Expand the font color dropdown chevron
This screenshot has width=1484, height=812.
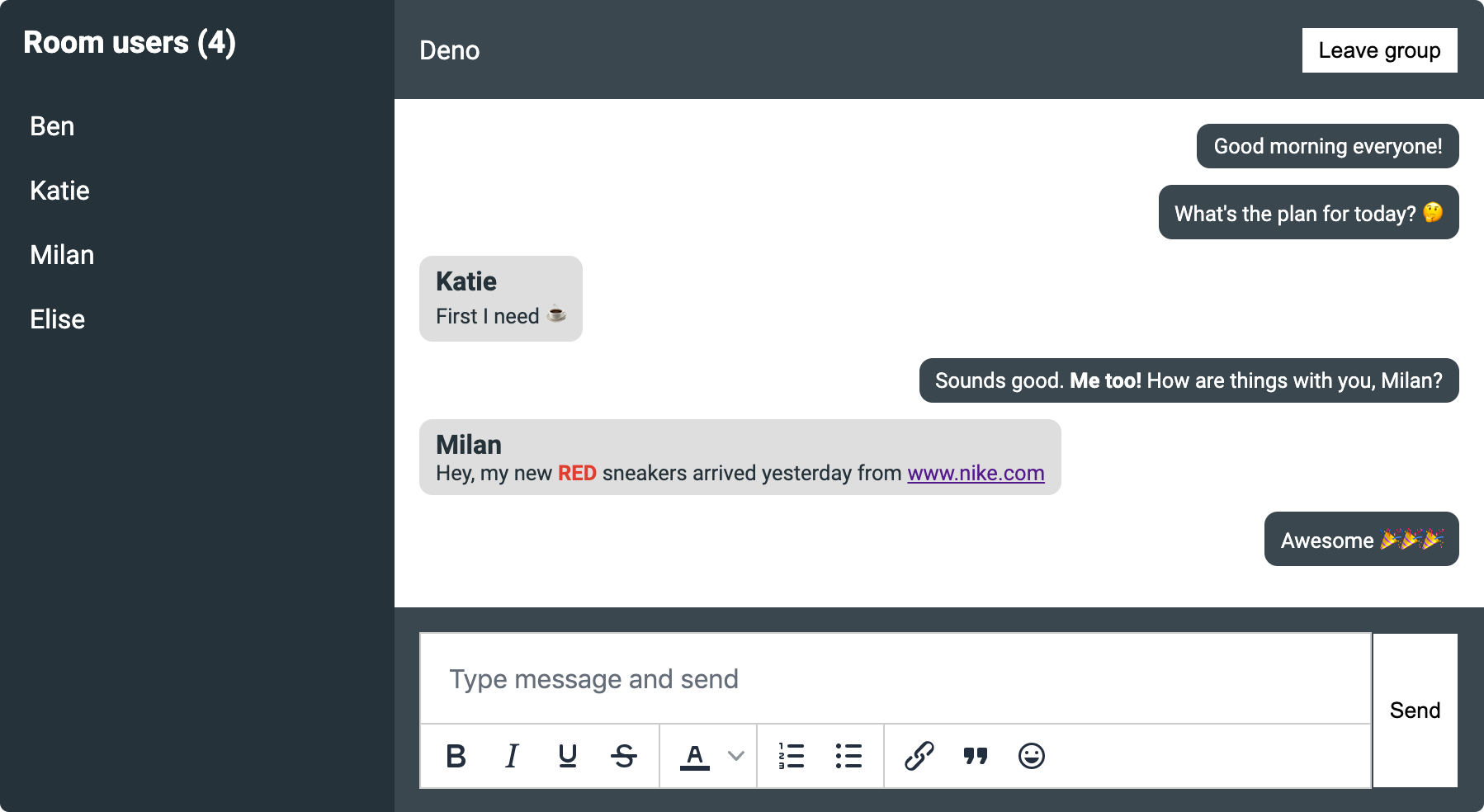click(734, 755)
